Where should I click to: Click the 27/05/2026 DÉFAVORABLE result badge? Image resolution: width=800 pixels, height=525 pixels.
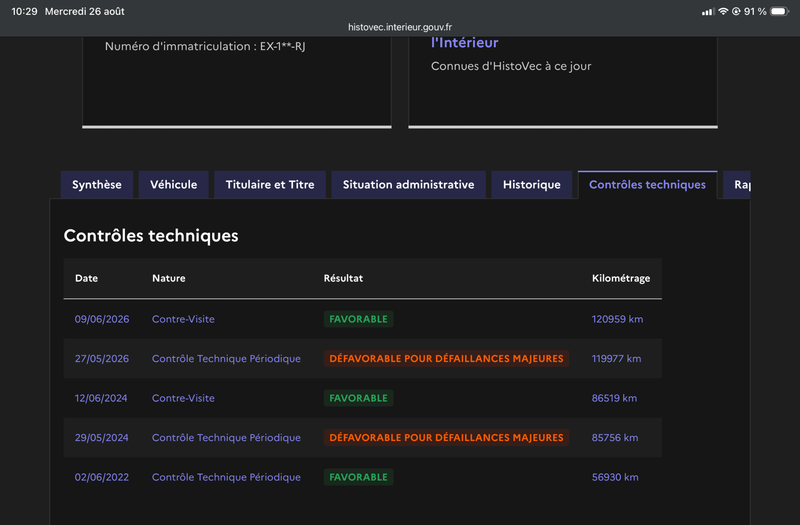pyautogui.click(x=446, y=359)
